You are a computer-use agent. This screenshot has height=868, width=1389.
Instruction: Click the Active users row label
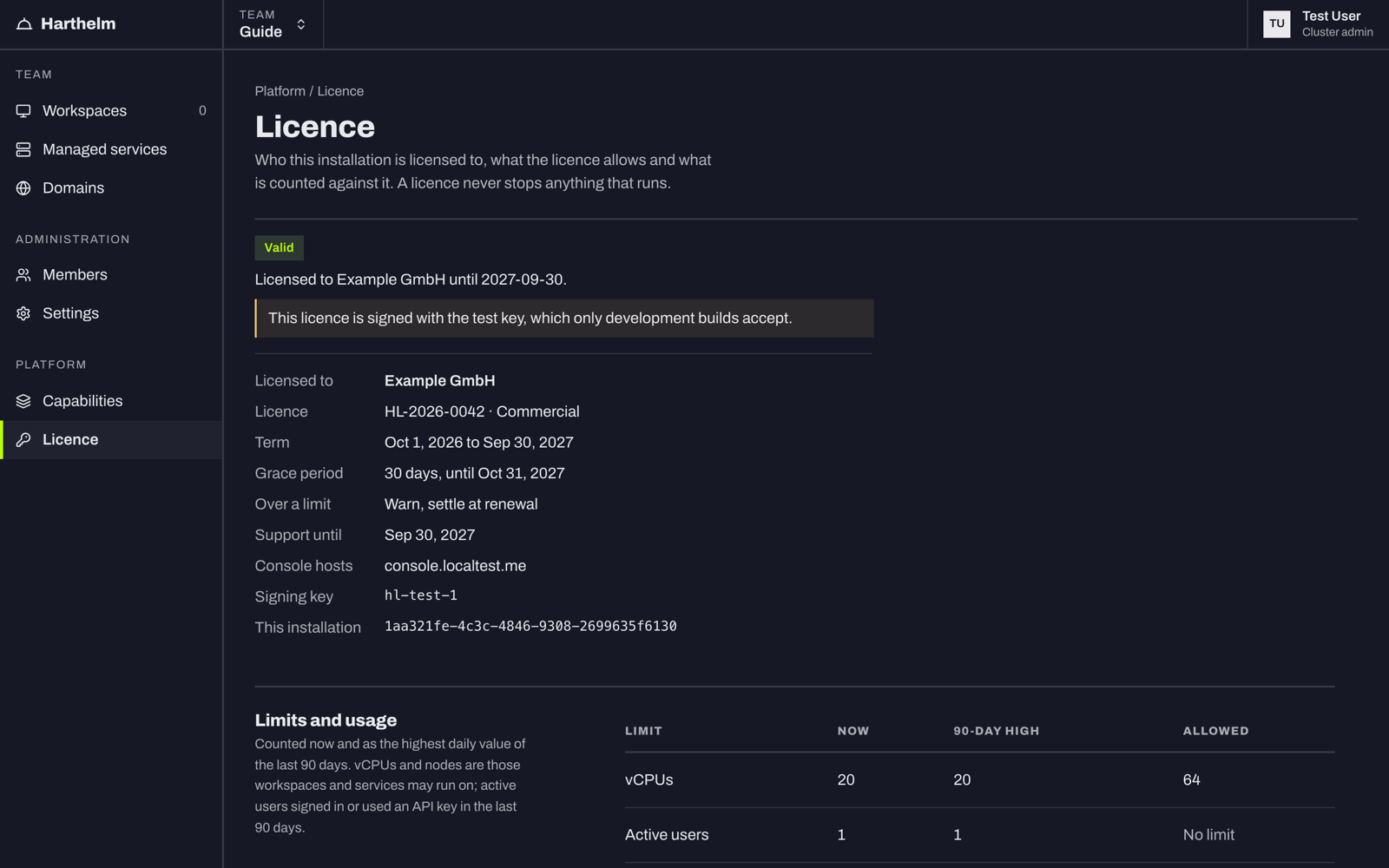tap(667, 835)
